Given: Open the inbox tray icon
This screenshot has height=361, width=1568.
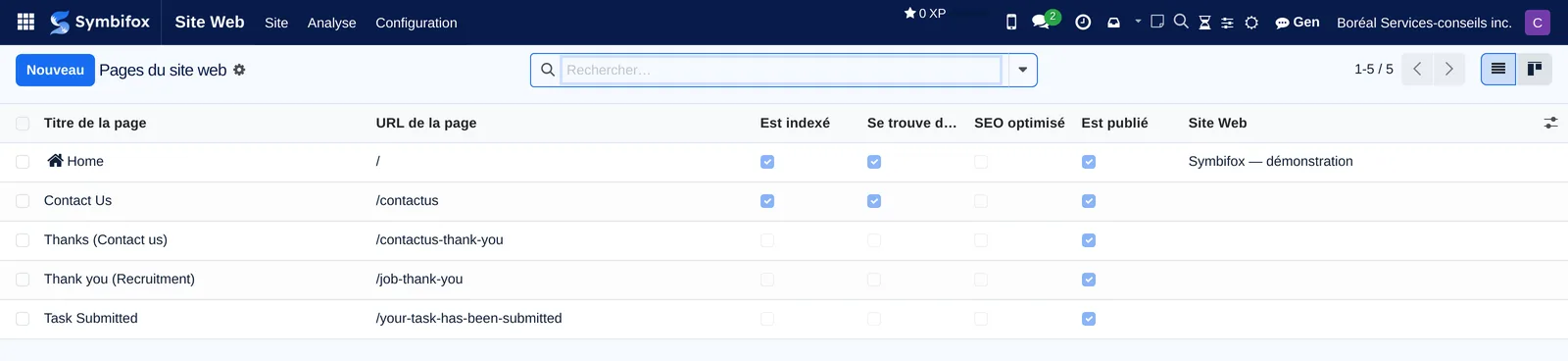Looking at the screenshot, I should pos(1113,23).
